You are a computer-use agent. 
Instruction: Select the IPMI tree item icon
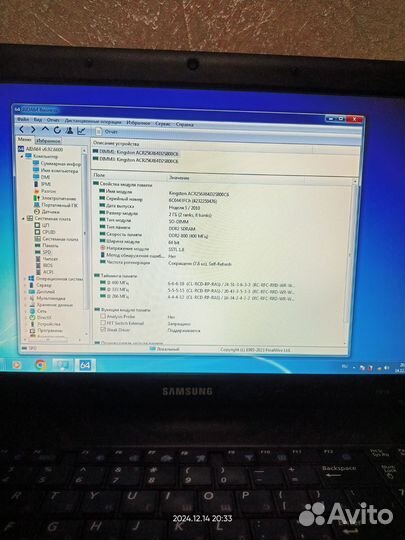(36, 184)
